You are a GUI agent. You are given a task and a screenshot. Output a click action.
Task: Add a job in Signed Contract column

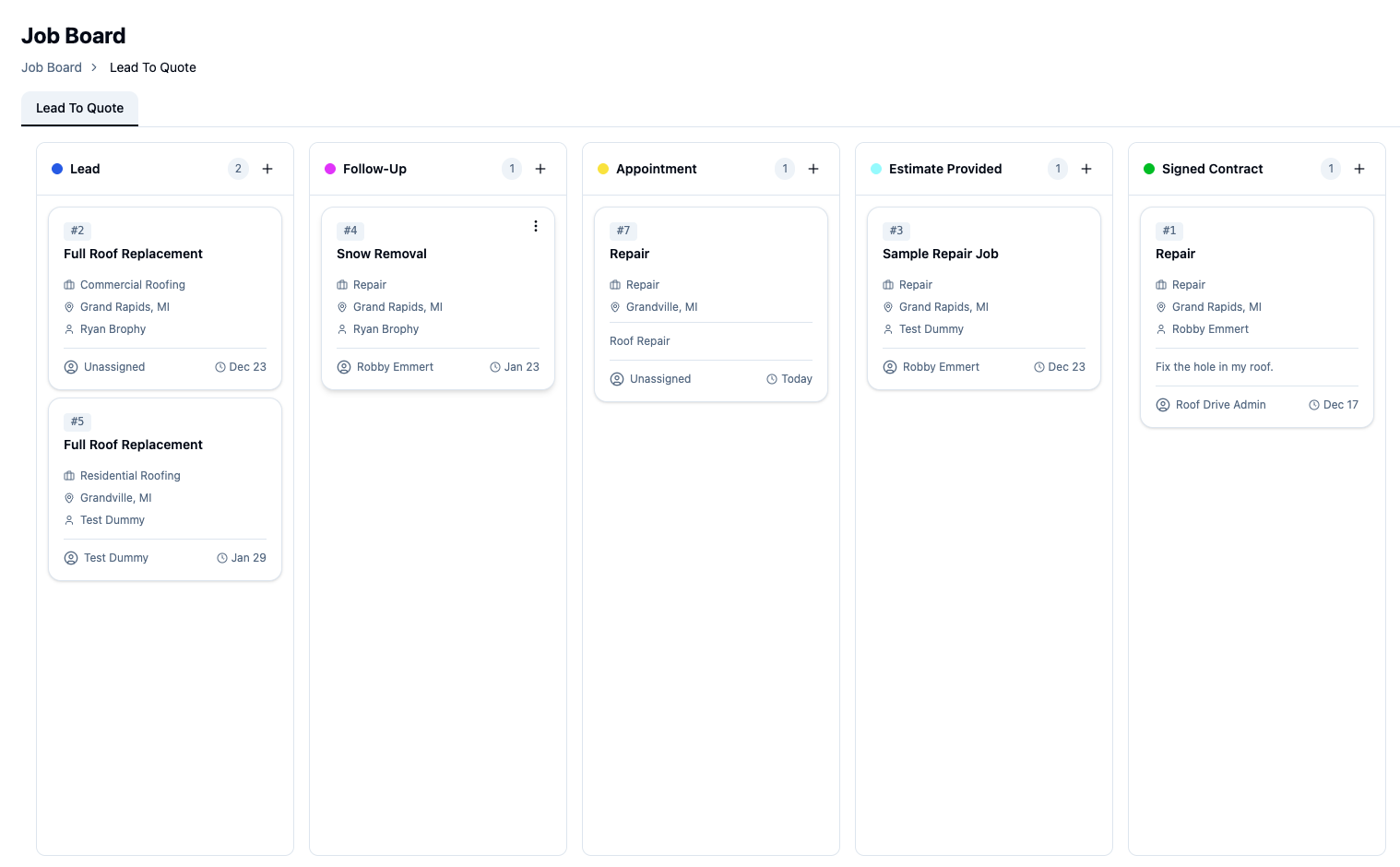tap(1359, 169)
